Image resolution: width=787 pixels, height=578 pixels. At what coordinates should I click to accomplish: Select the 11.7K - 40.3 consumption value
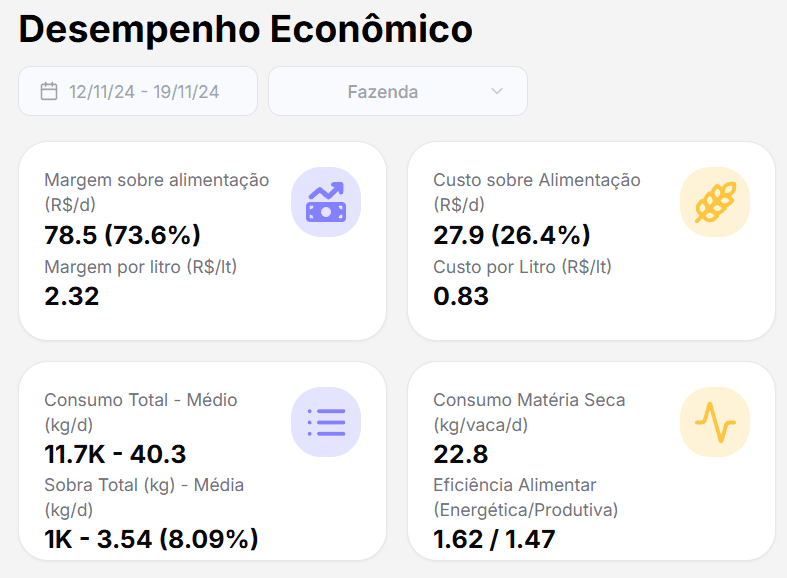coord(115,454)
